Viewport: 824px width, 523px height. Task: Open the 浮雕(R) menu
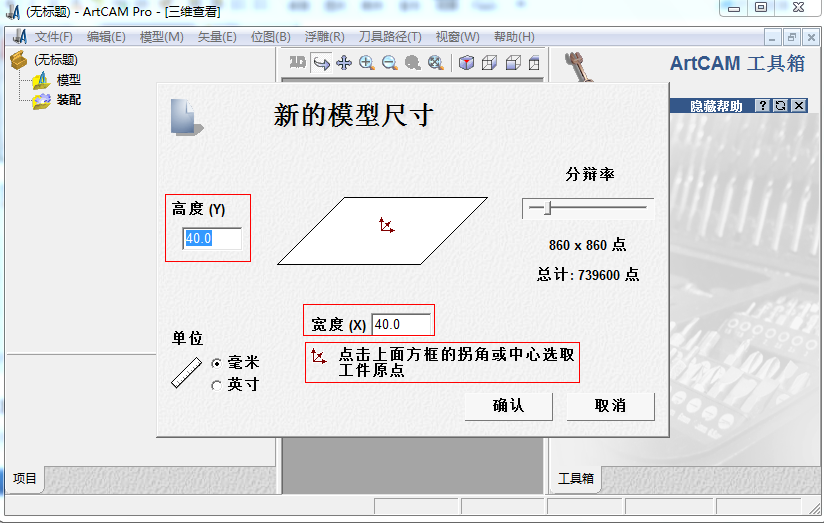point(325,37)
